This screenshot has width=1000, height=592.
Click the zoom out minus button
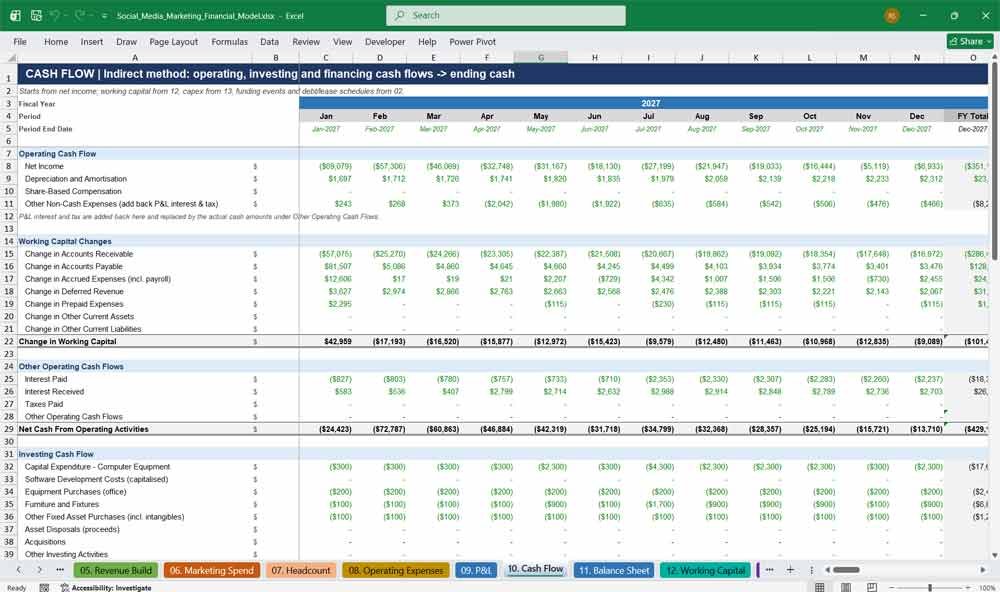892,587
